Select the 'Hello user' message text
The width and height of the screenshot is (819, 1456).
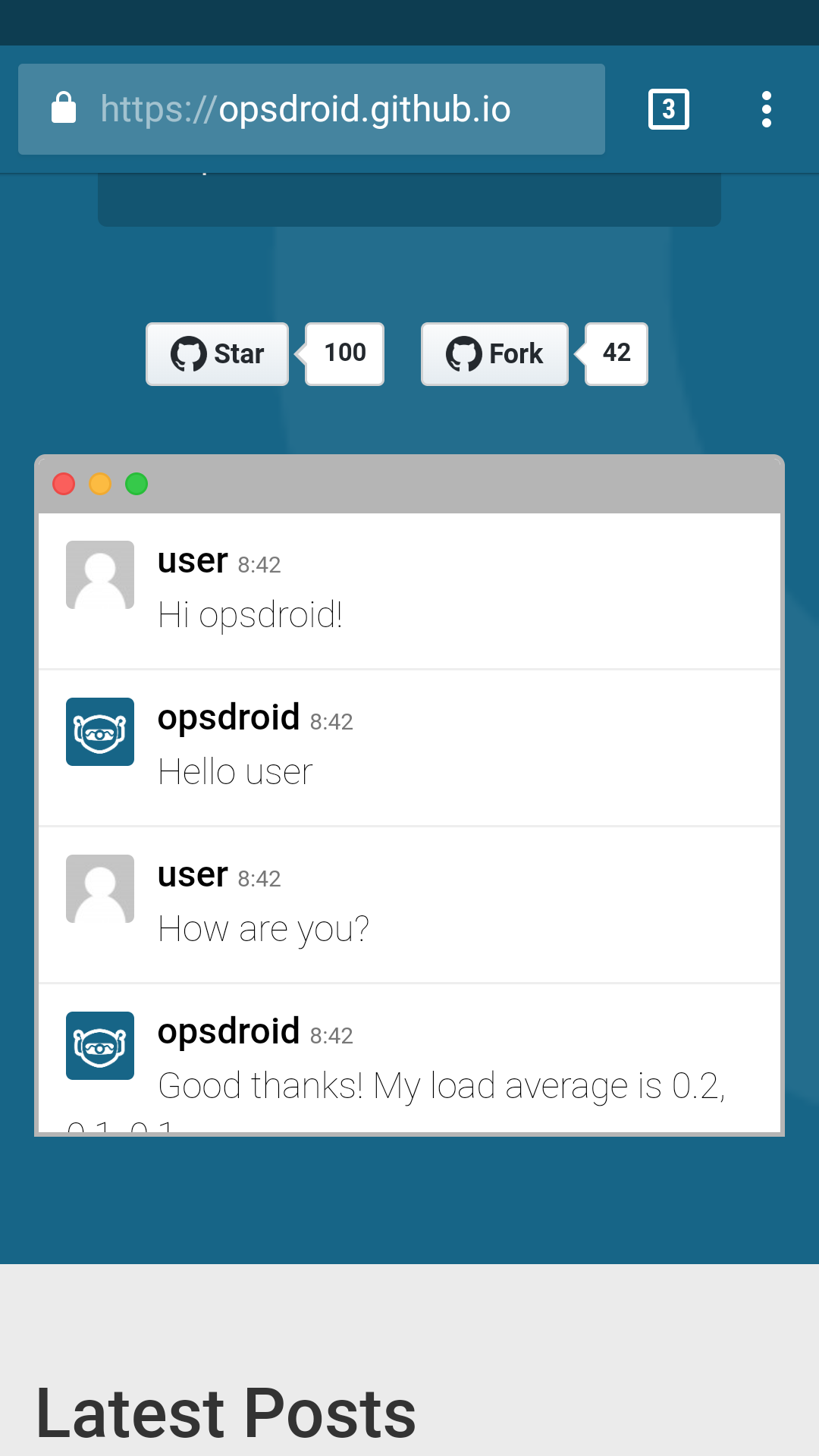[x=236, y=772]
